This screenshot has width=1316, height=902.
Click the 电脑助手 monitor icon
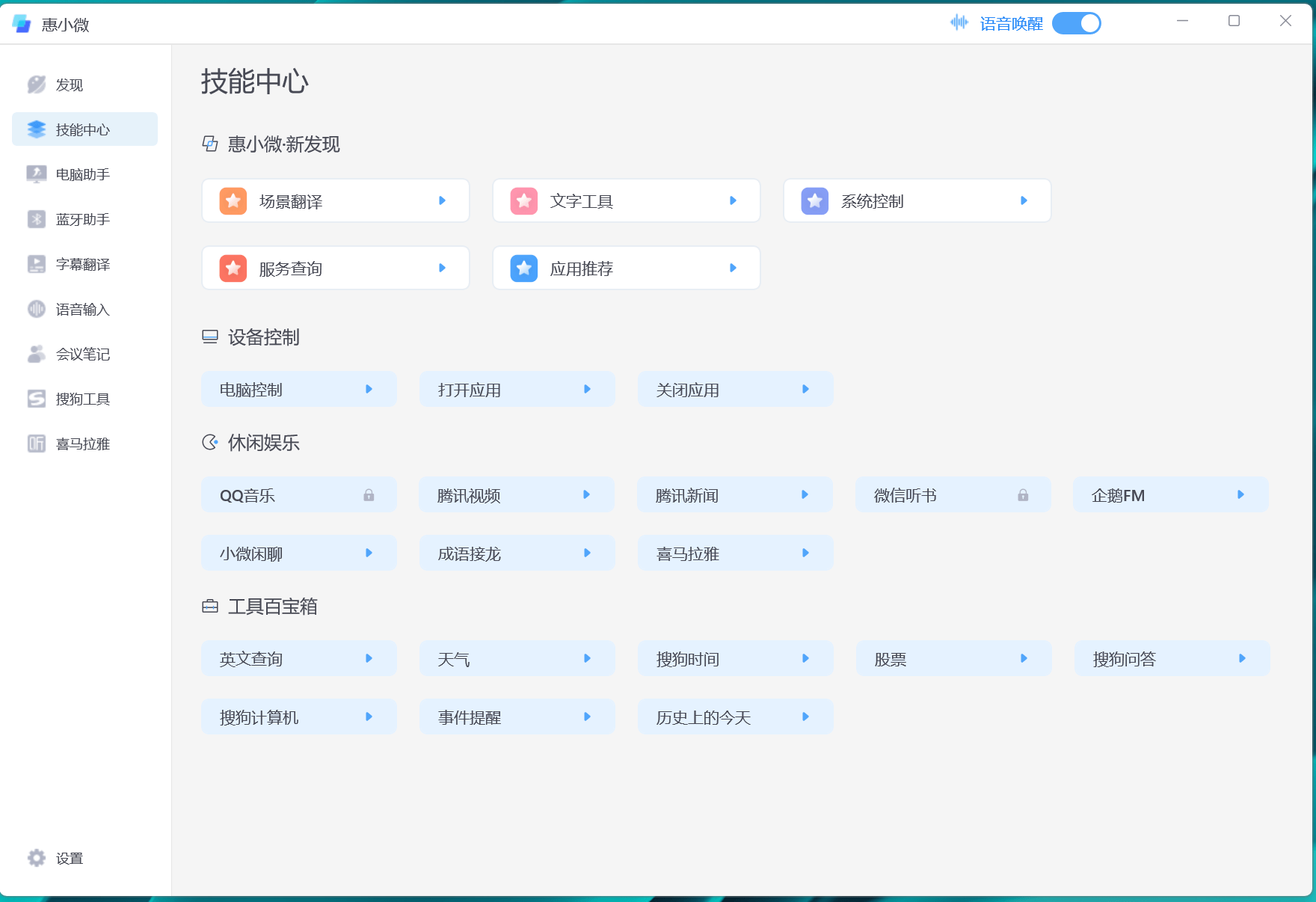(x=36, y=174)
